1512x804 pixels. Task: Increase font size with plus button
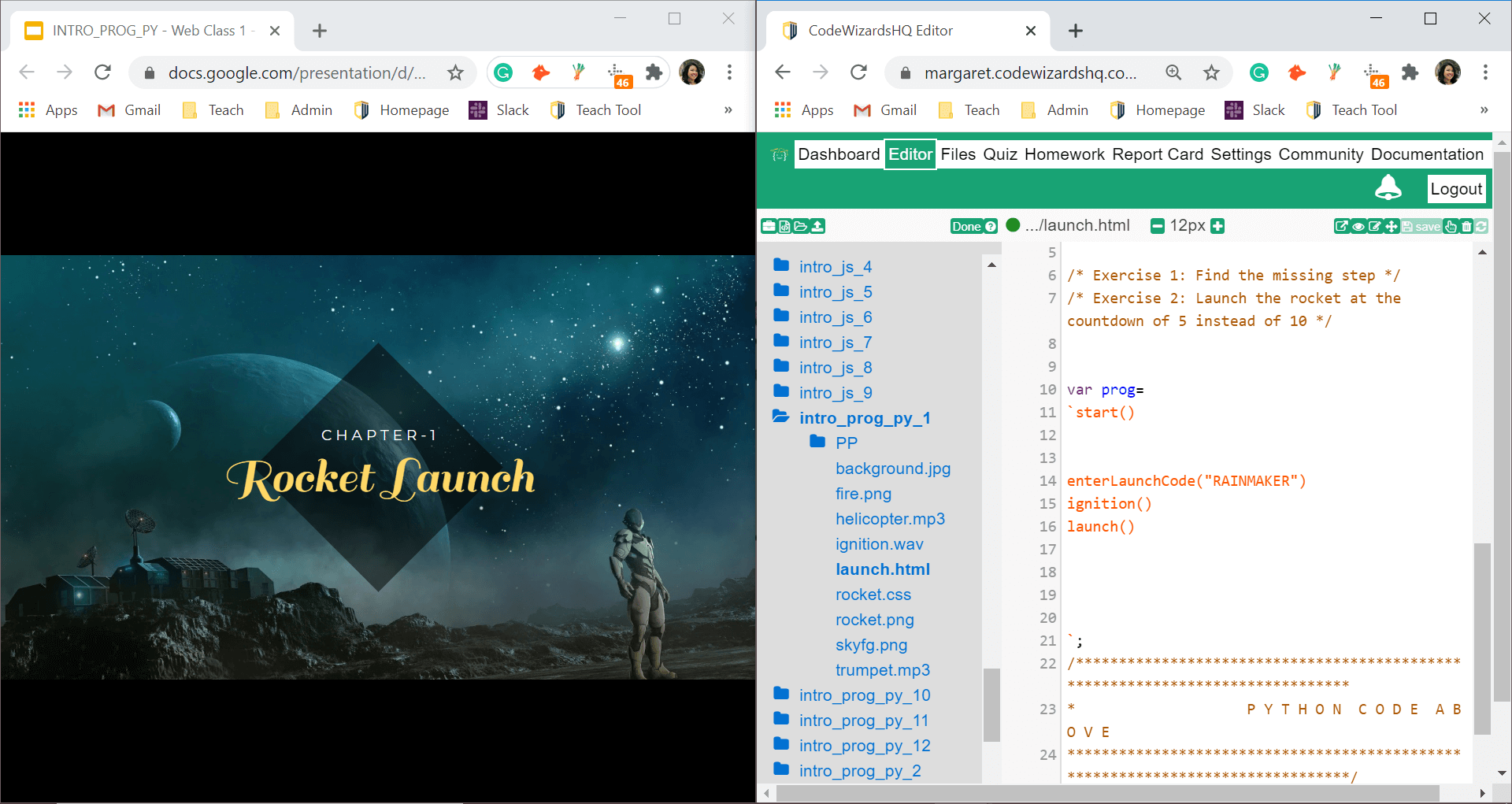pos(1217,227)
